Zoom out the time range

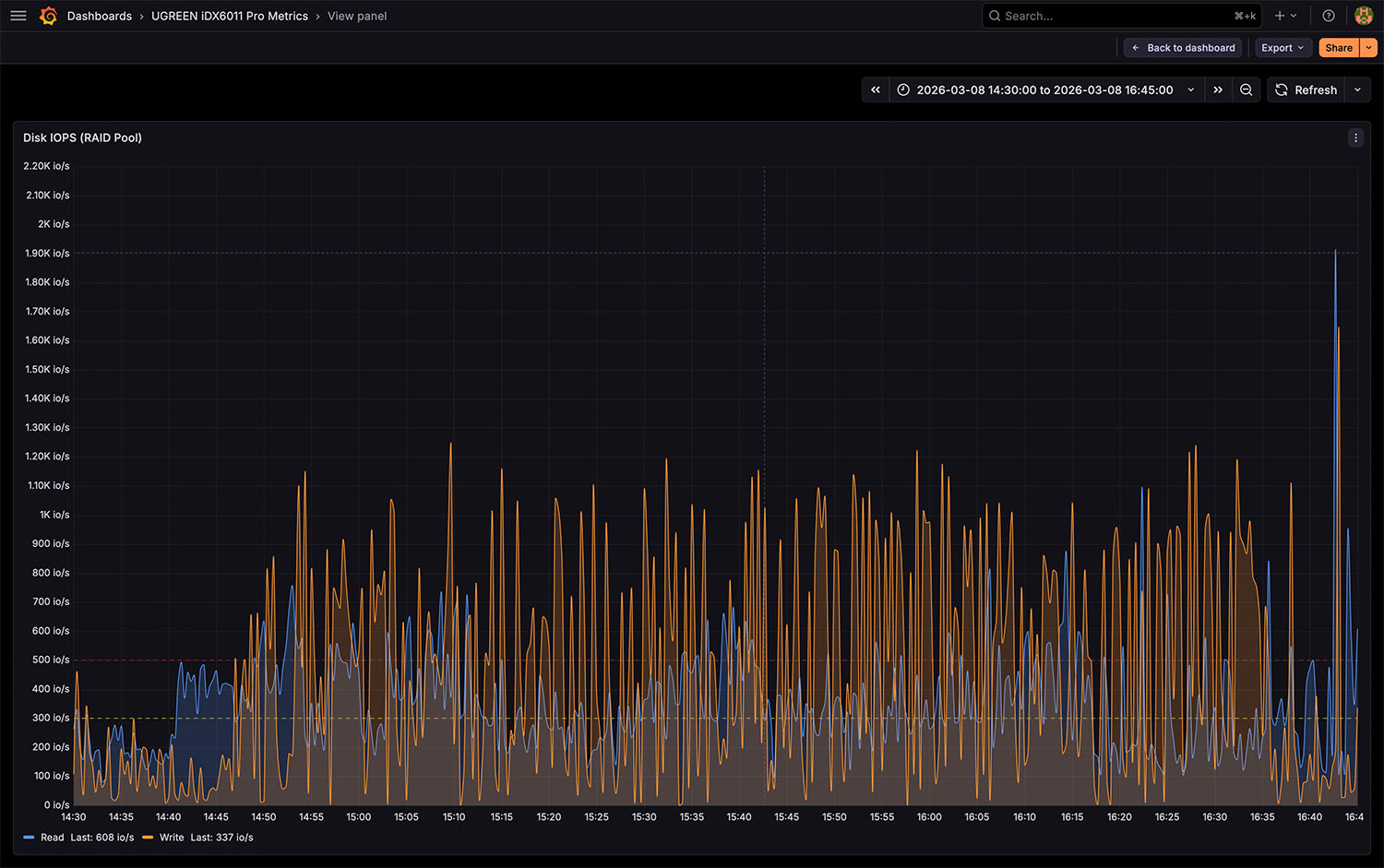click(1247, 89)
